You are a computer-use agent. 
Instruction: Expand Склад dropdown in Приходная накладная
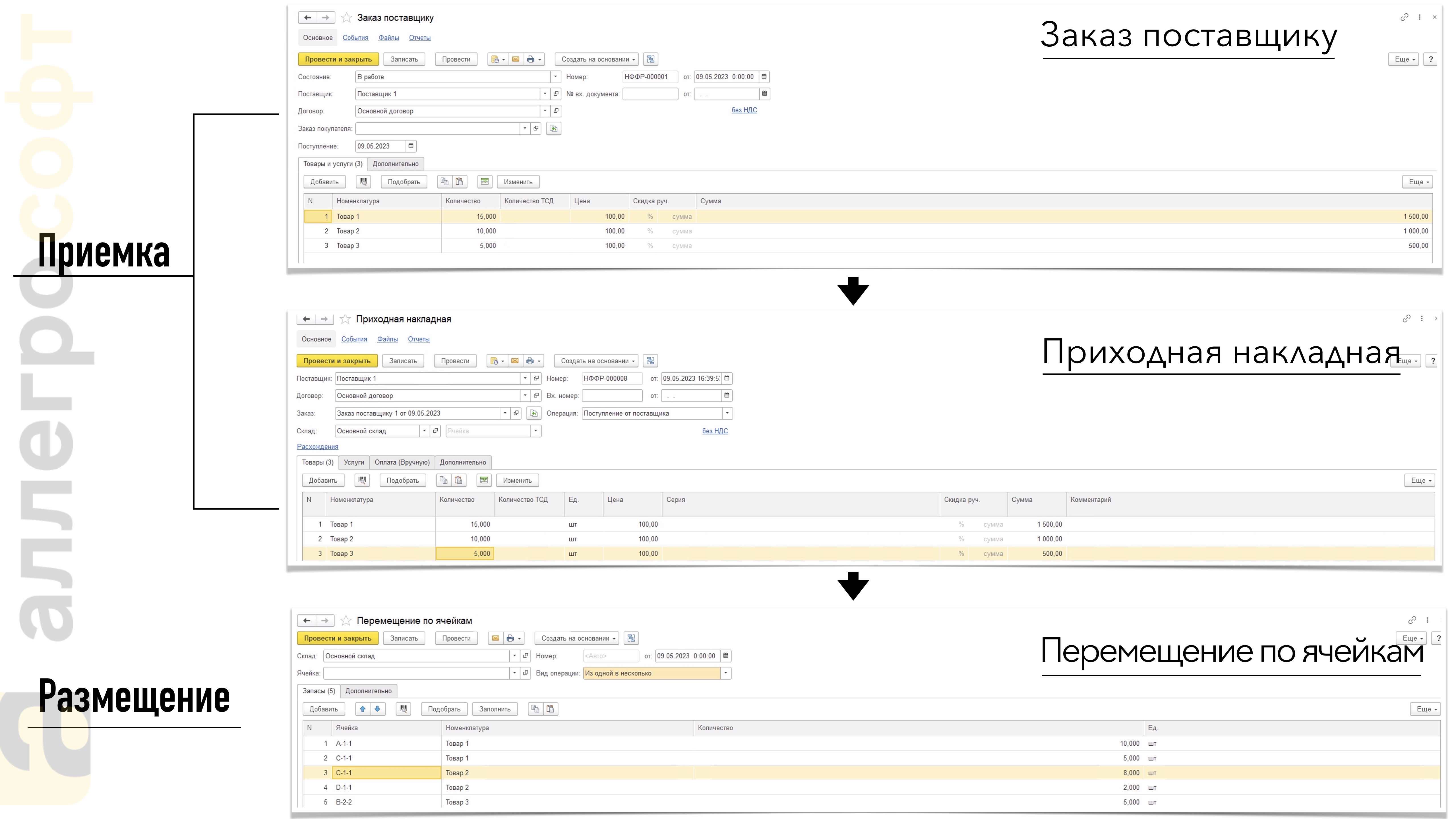pos(424,431)
